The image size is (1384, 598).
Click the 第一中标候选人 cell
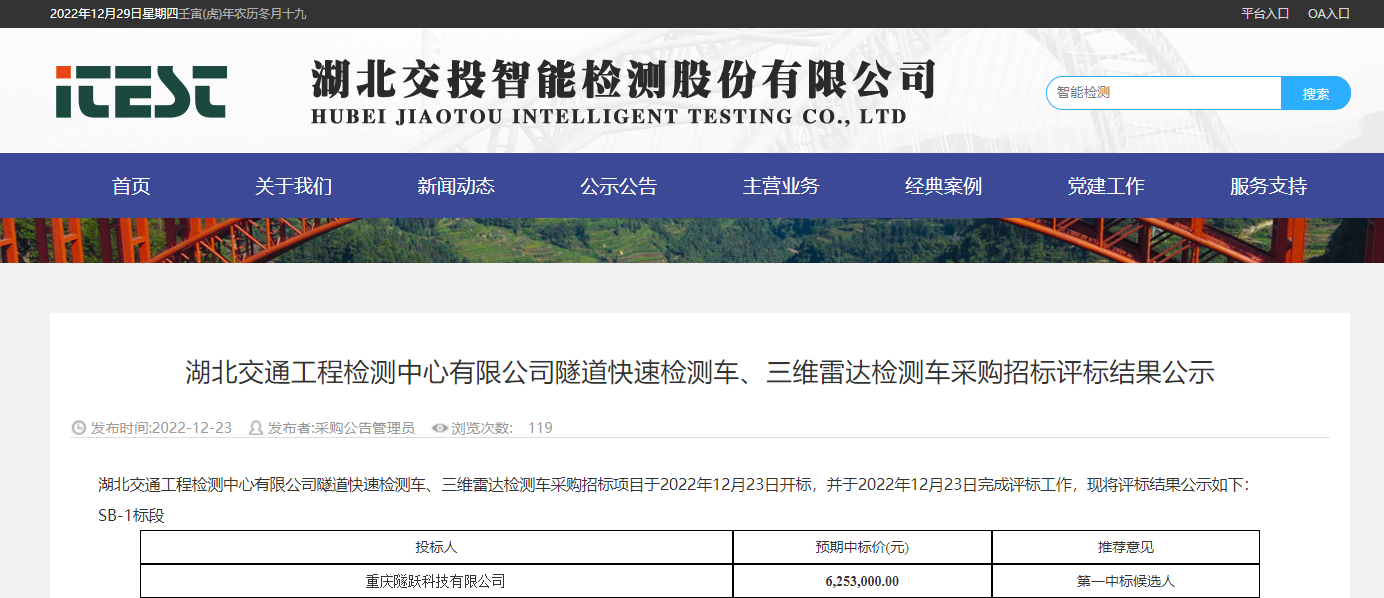click(1126, 581)
